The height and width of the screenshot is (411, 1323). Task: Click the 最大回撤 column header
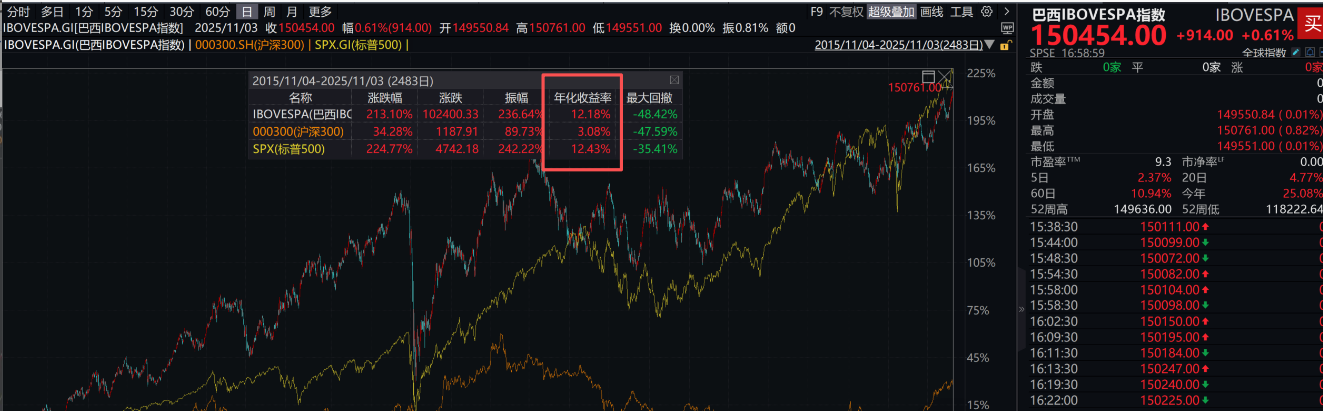pos(651,98)
